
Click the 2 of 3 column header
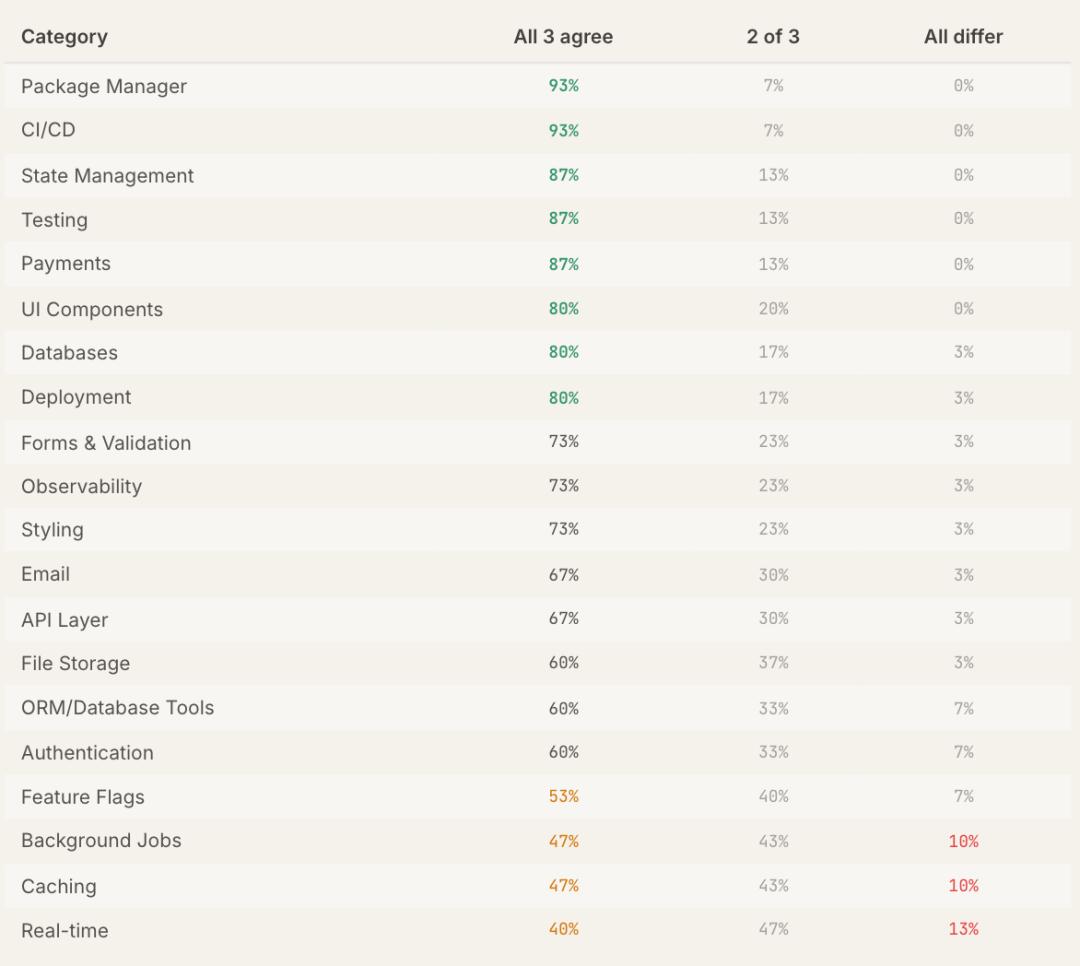[x=772, y=37]
